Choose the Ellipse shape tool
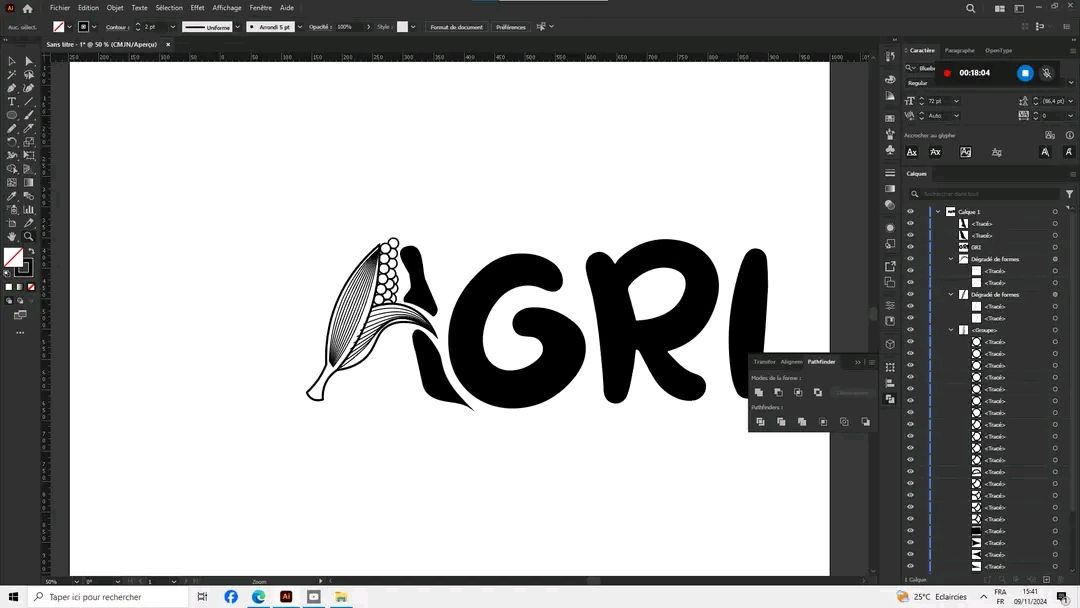Screen dimensions: 1080x608 point(12,115)
